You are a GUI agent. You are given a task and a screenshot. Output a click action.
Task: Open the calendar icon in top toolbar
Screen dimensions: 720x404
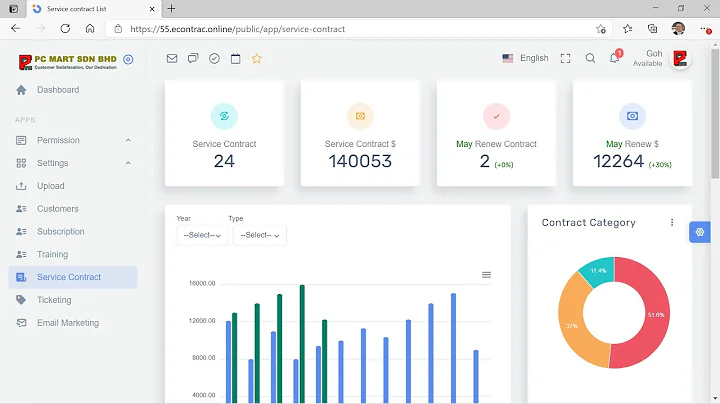point(236,58)
